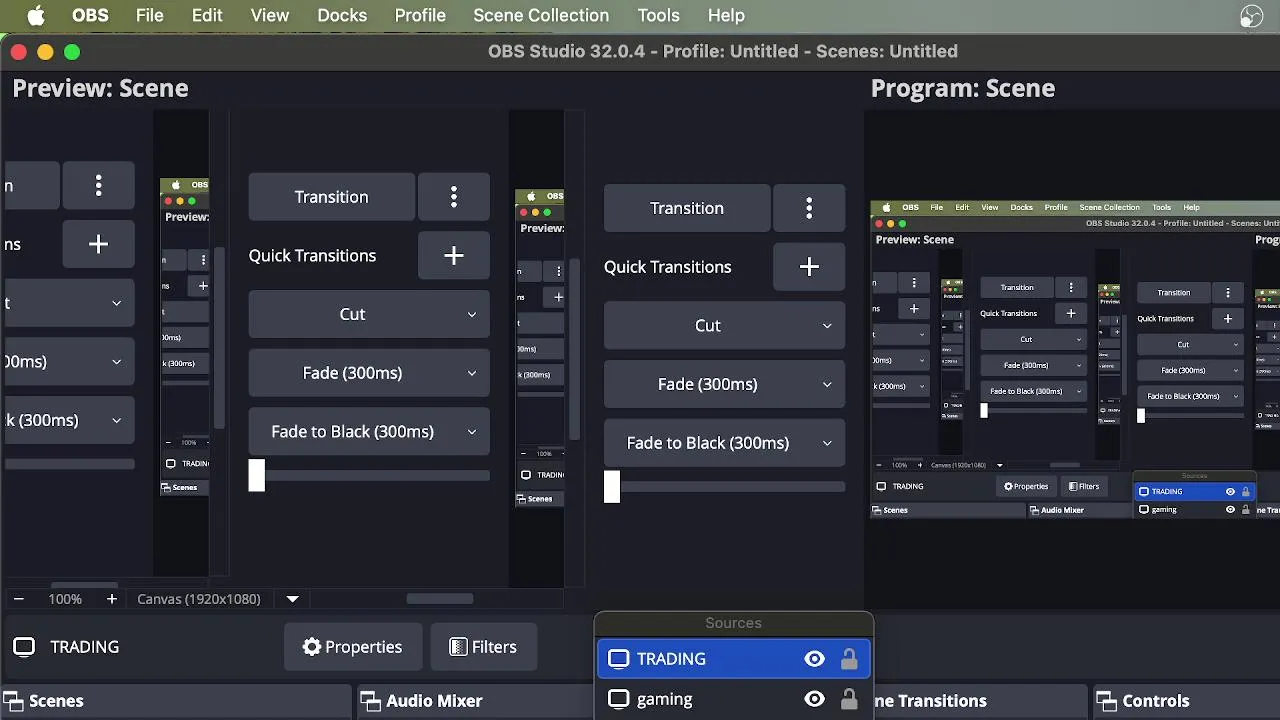This screenshot has height=720, width=1280.
Task: Click the Filters button in the source toolbar
Action: (x=483, y=647)
